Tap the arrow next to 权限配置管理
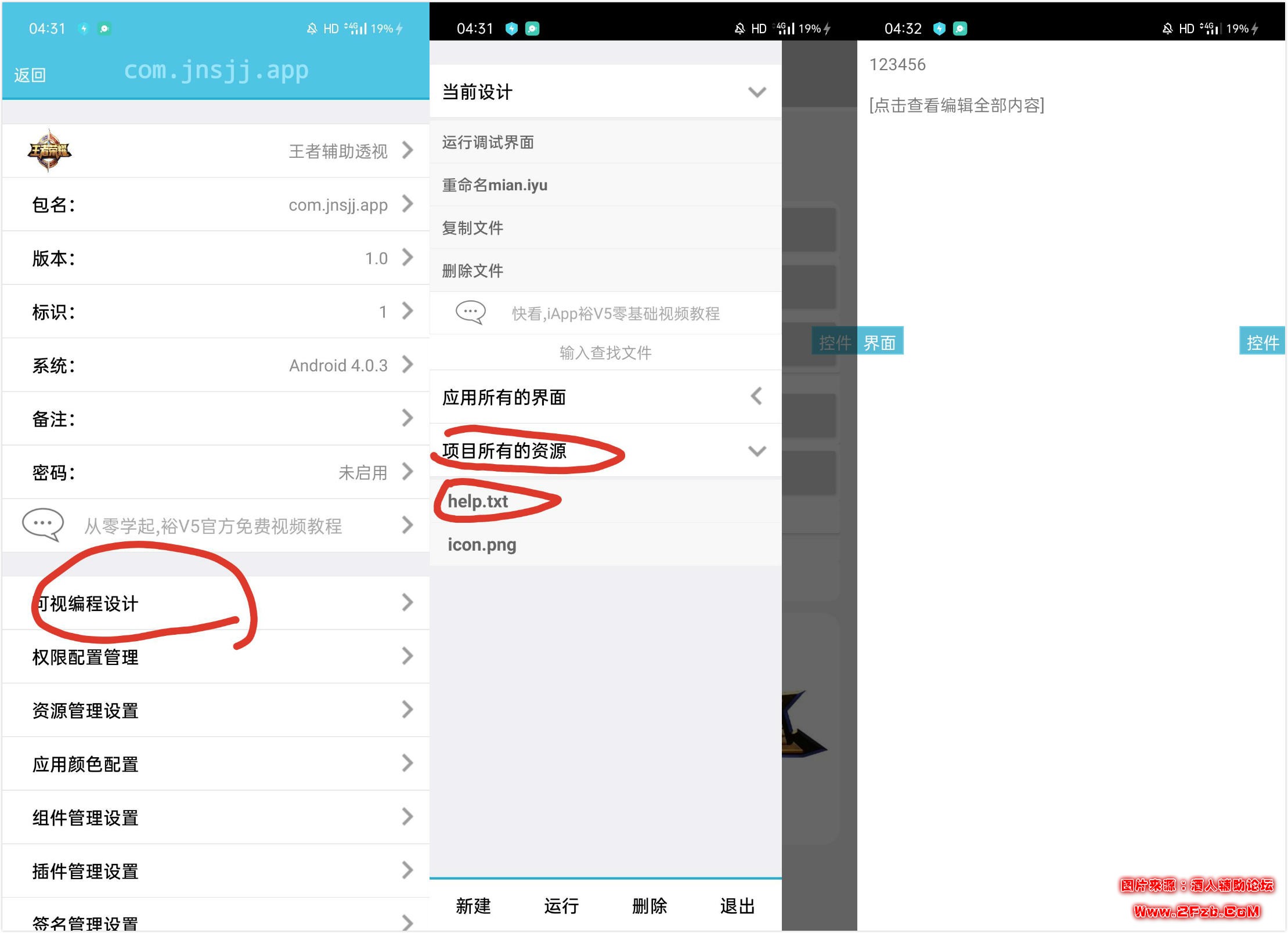1288x933 pixels. (x=407, y=656)
